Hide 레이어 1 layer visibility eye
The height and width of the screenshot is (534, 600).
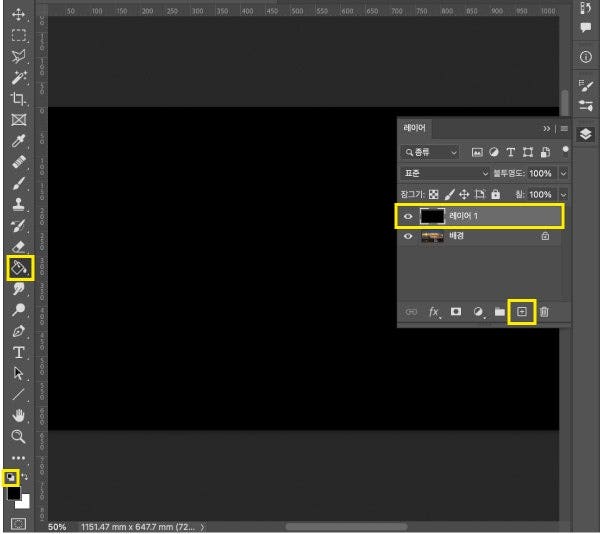tap(408, 217)
